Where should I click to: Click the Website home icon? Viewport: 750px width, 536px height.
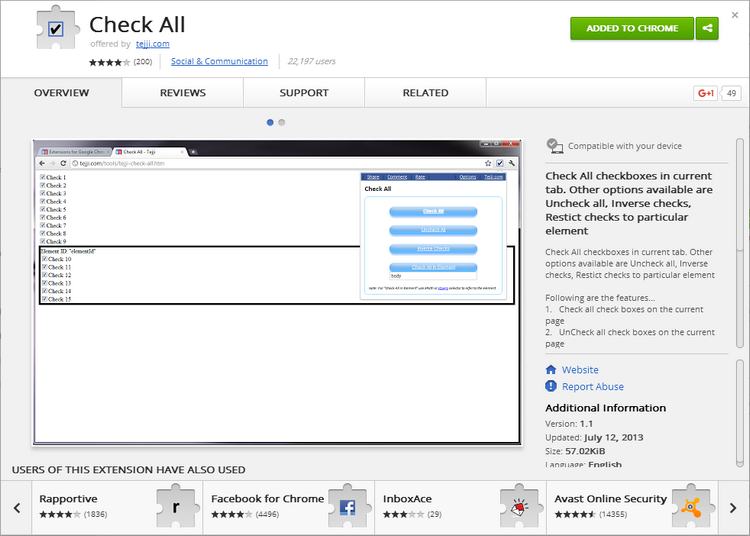click(x=551, y=370)
